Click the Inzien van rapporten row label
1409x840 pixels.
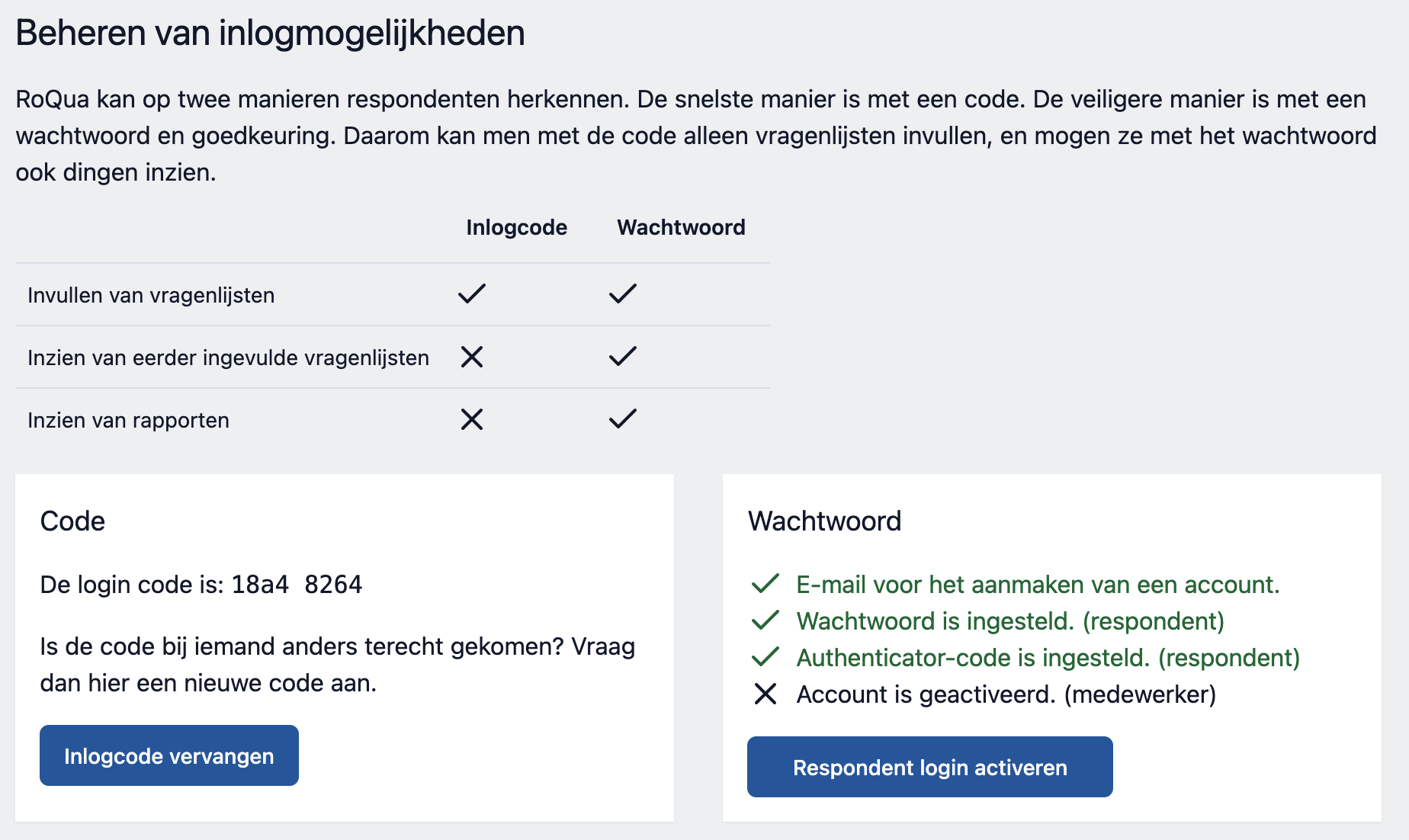[128, 420]
